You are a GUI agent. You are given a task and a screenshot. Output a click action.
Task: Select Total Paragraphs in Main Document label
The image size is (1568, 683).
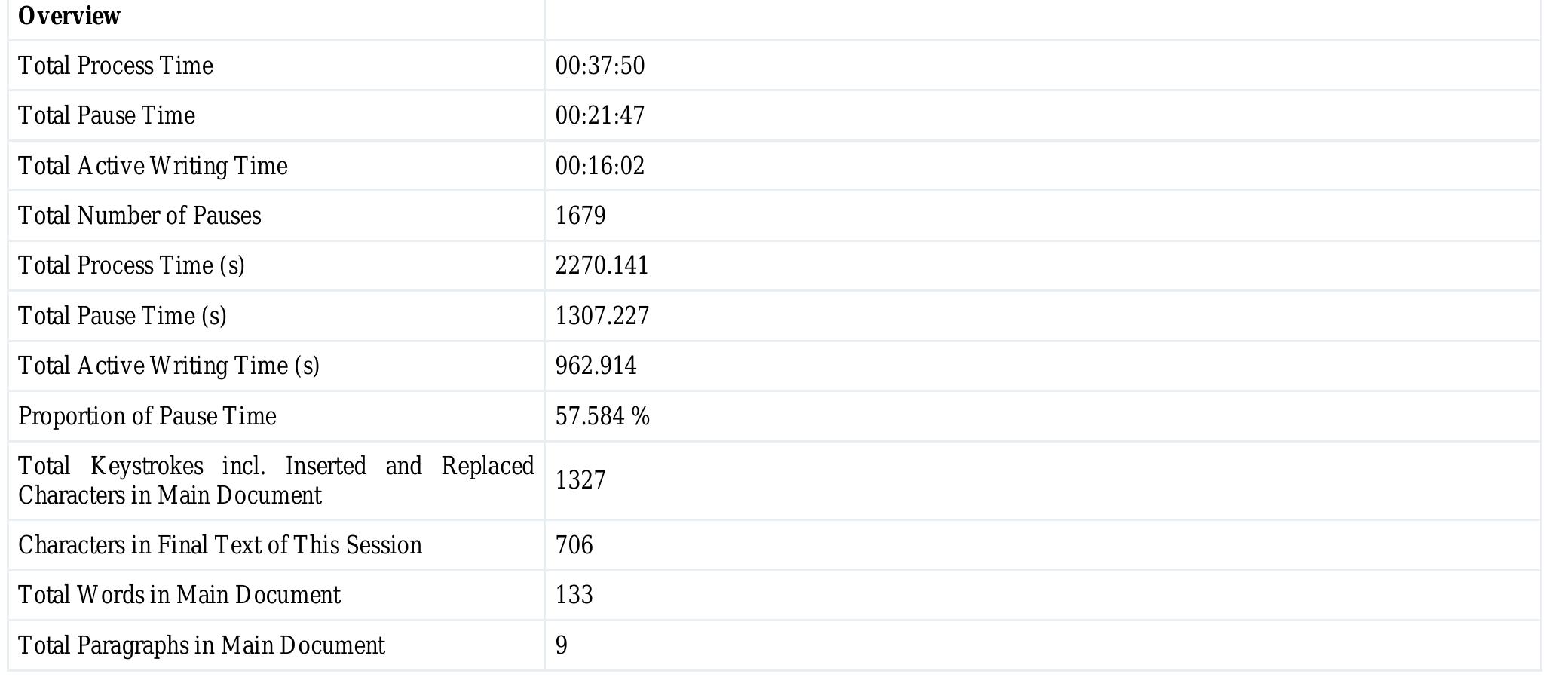(201, 645)
